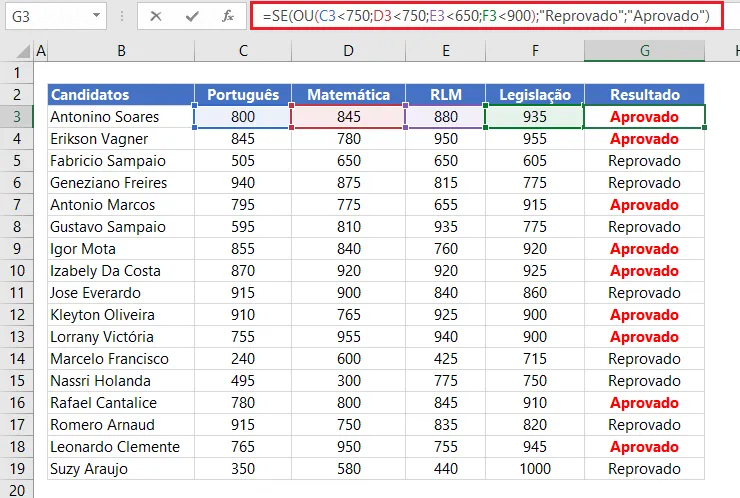Image resolution: width=740 pixels, height=498 pixels.
Task: Select all cells with corner triangle
Action: (x=23, y=51)
